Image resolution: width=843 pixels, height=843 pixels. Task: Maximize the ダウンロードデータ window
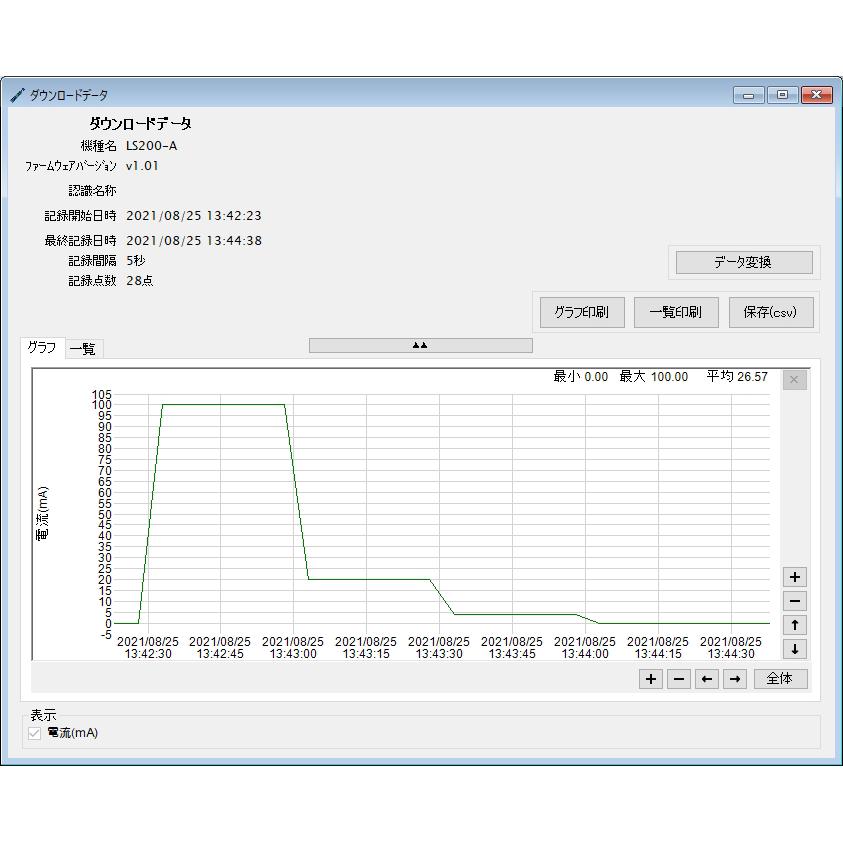pyautogui.click(x=782, y=95)
